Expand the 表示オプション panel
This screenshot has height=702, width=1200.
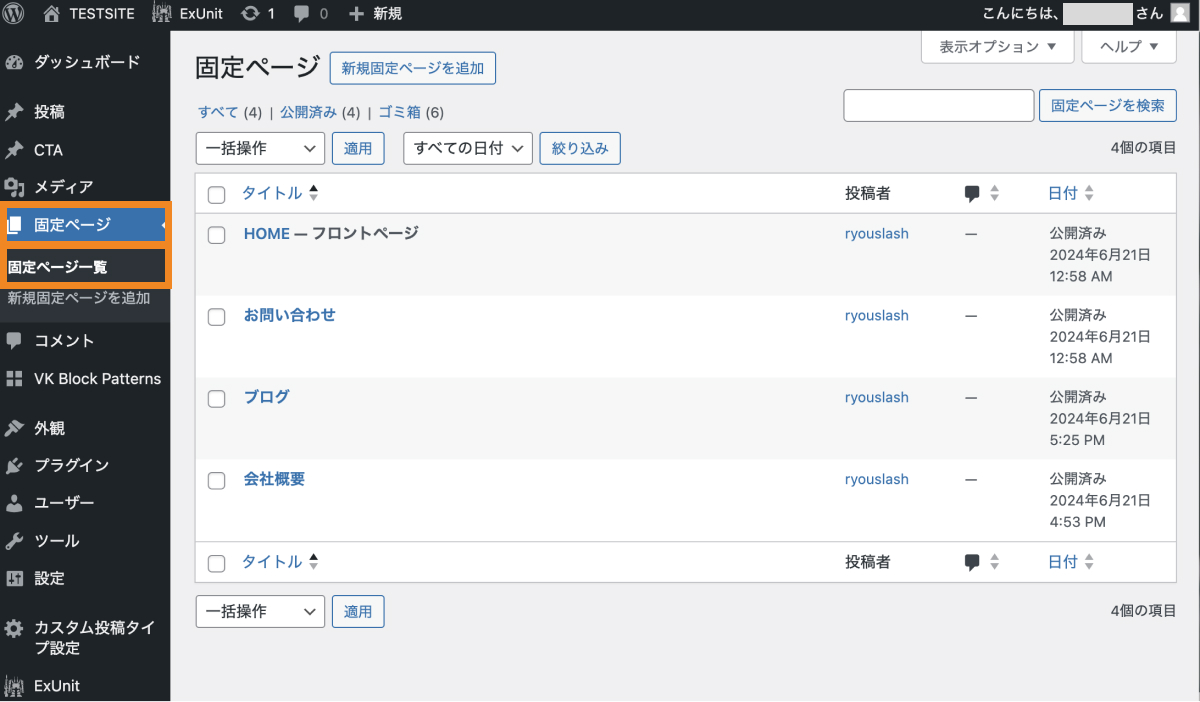(x=996, y=46)
